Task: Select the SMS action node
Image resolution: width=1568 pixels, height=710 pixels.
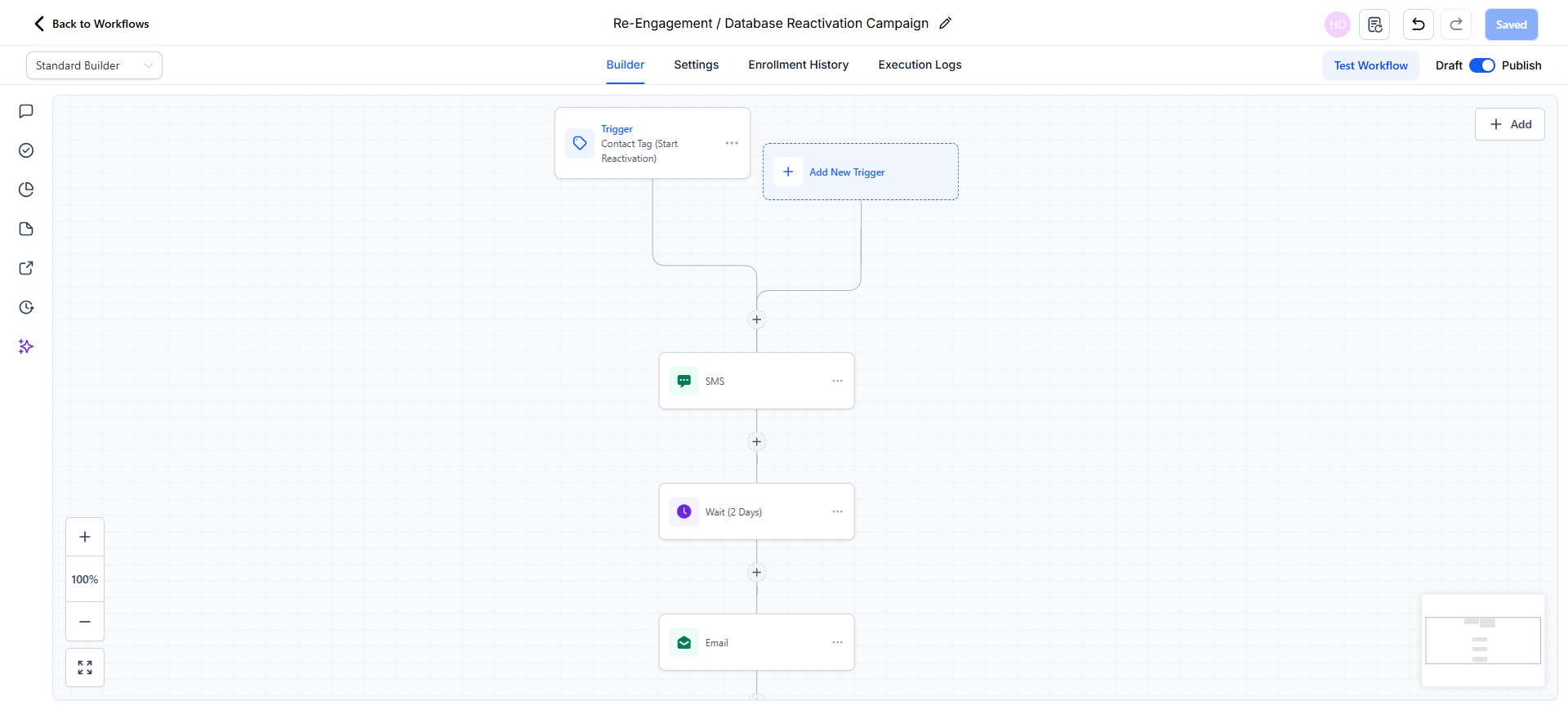Action: [x=757, y=381]
